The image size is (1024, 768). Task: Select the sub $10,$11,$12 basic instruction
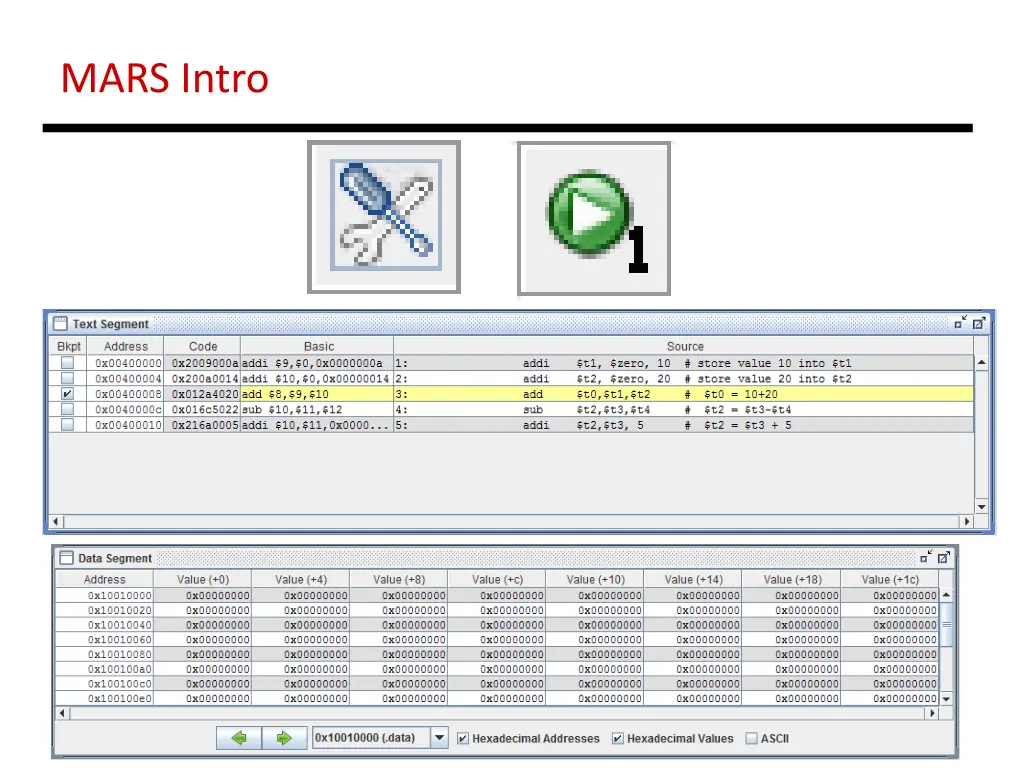coord(317,409)
